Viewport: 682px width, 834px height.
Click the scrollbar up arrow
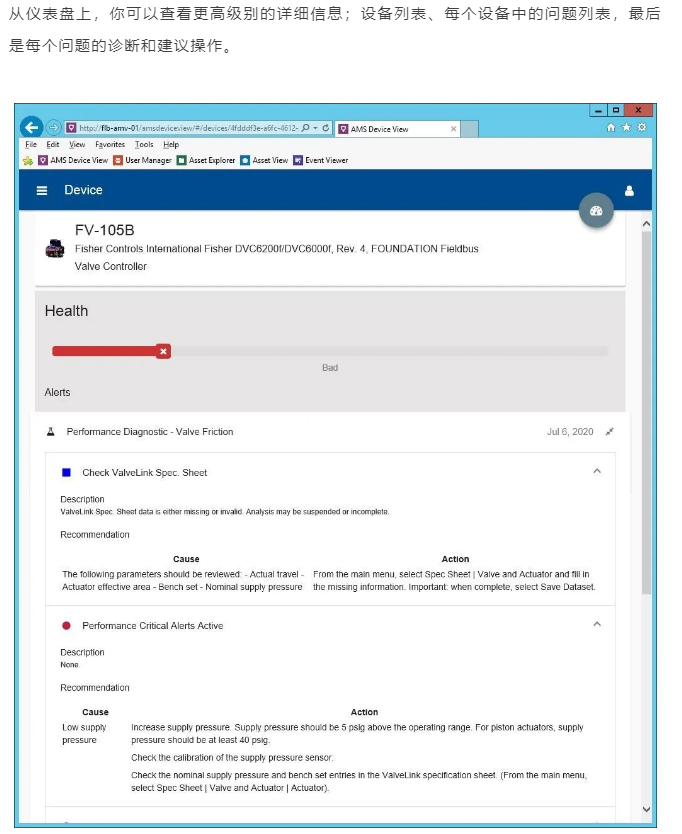click(646, 224)
